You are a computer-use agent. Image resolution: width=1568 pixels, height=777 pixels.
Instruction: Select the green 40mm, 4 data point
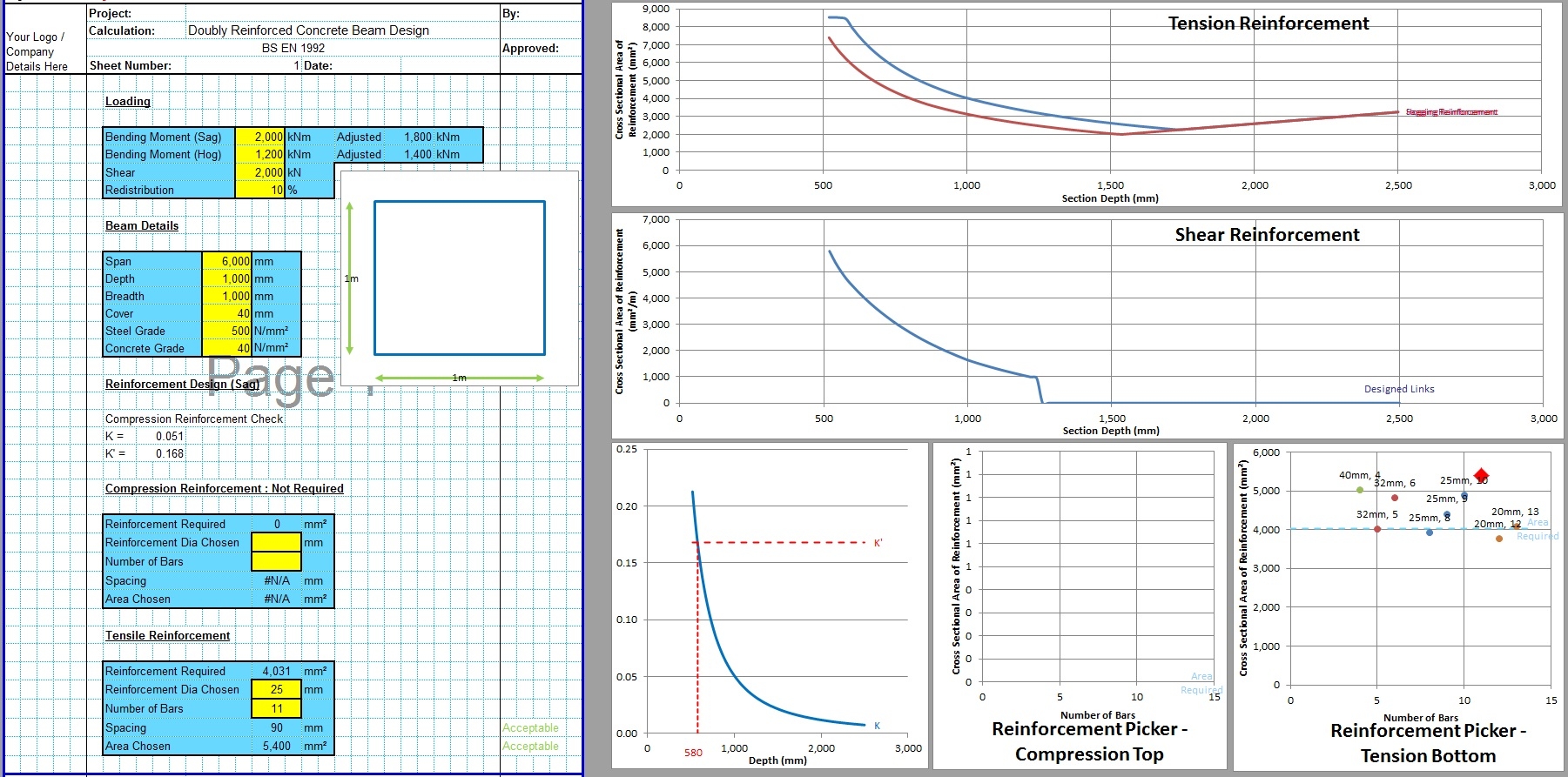click(1360, 490)
